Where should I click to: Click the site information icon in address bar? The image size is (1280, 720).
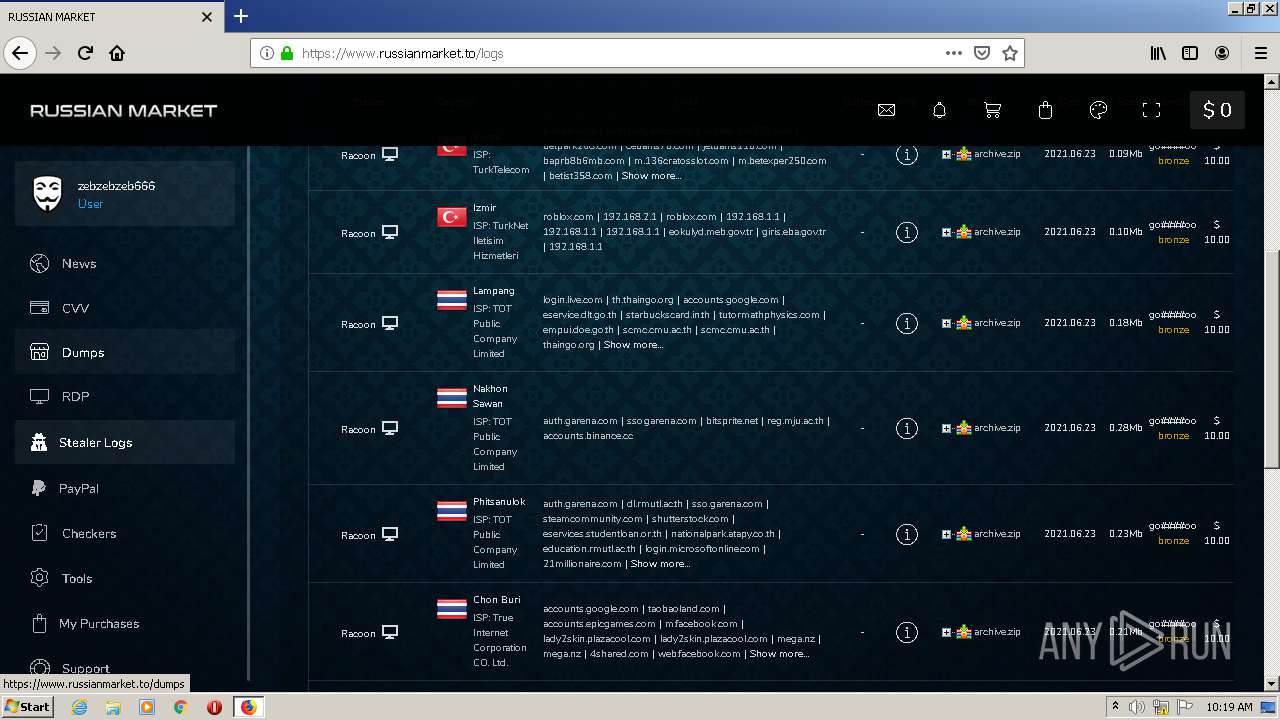(267, 53)
